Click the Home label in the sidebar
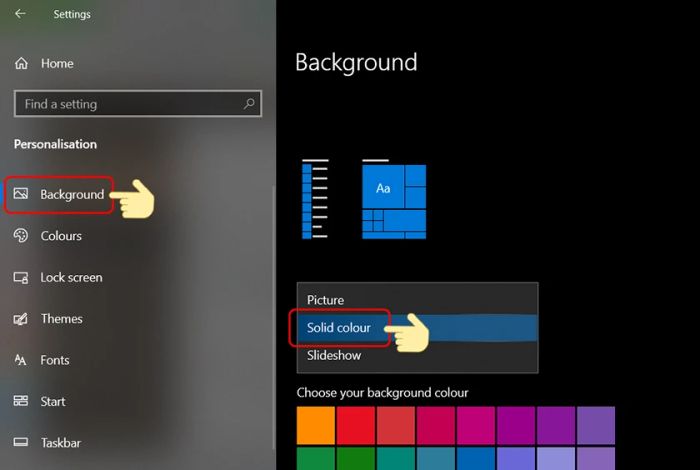 (57, 63)
